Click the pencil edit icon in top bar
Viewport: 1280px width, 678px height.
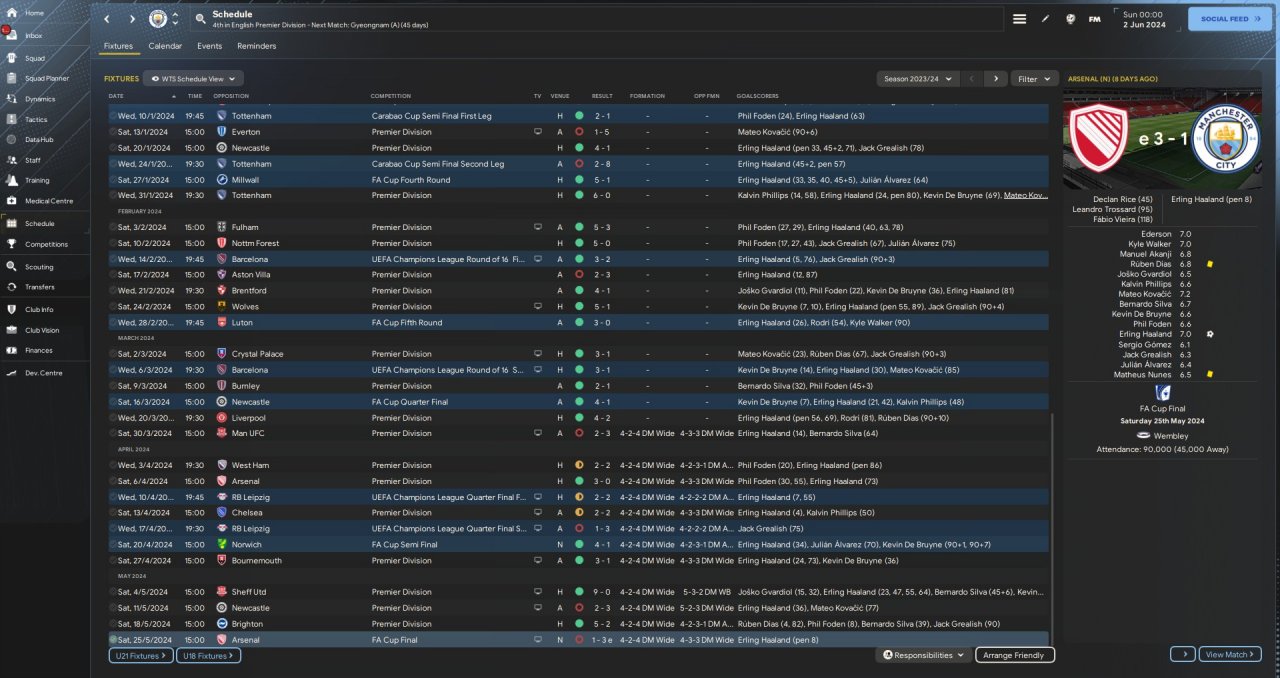(x=1046, y=19)
